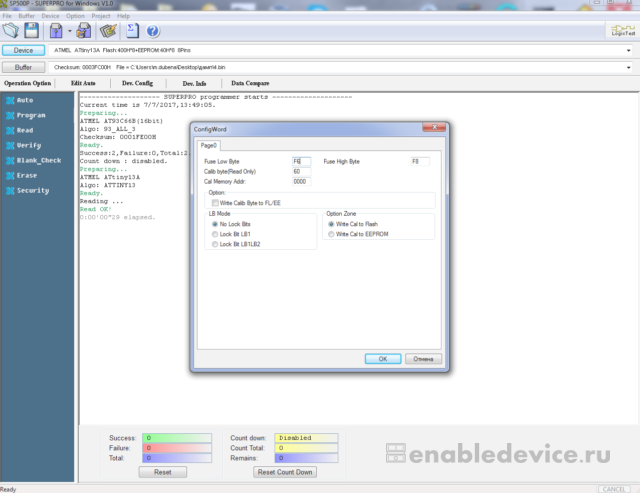Click the blue Total counter bar
The height and width of the screenshot is (493, 640).
pos(177,458)
